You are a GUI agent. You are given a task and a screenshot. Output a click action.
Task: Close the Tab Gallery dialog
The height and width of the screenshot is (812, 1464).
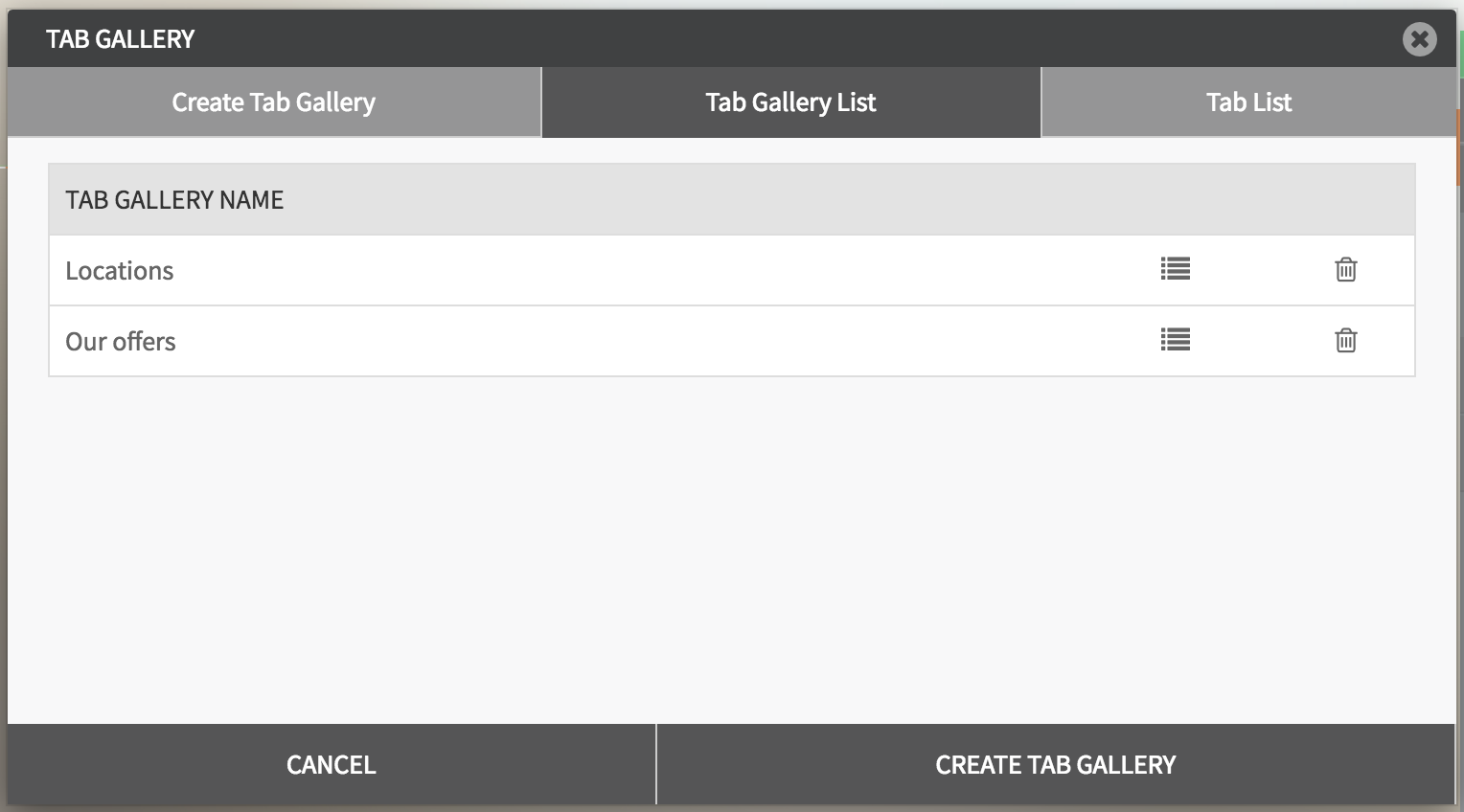click(1419, 39)
